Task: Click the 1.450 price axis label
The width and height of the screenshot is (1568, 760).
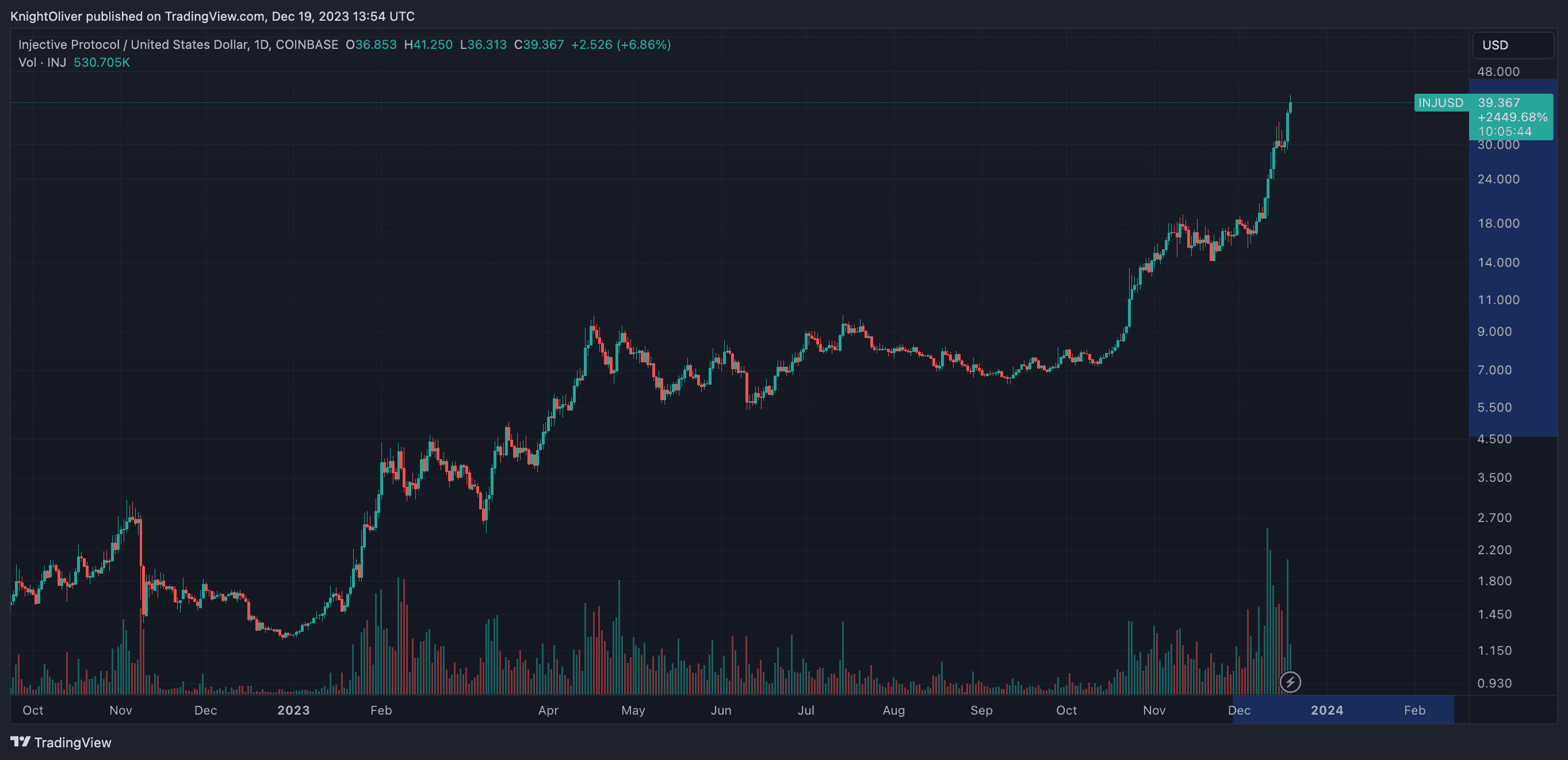Action: coord(1494,615)
